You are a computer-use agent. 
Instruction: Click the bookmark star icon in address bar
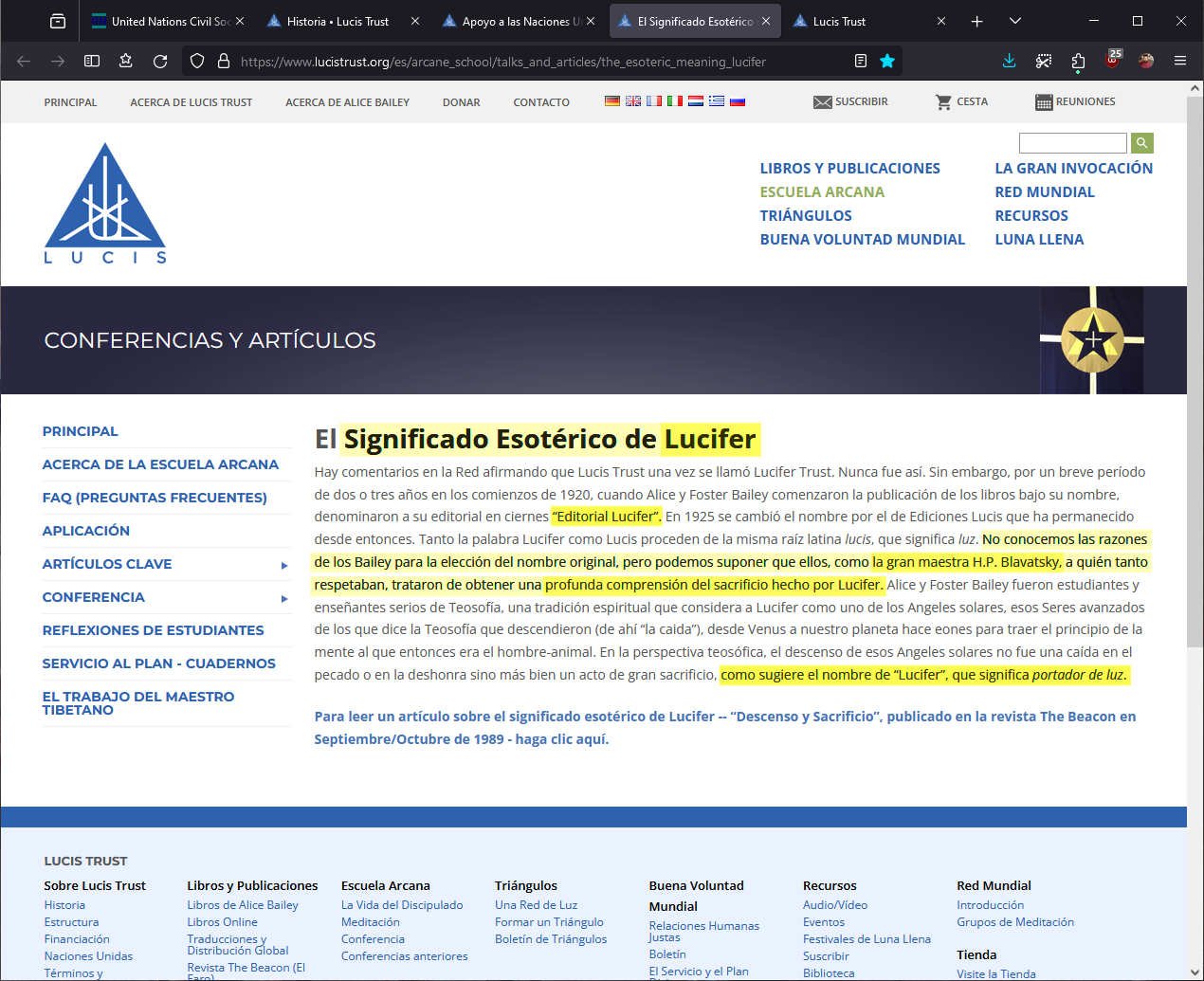887,61
